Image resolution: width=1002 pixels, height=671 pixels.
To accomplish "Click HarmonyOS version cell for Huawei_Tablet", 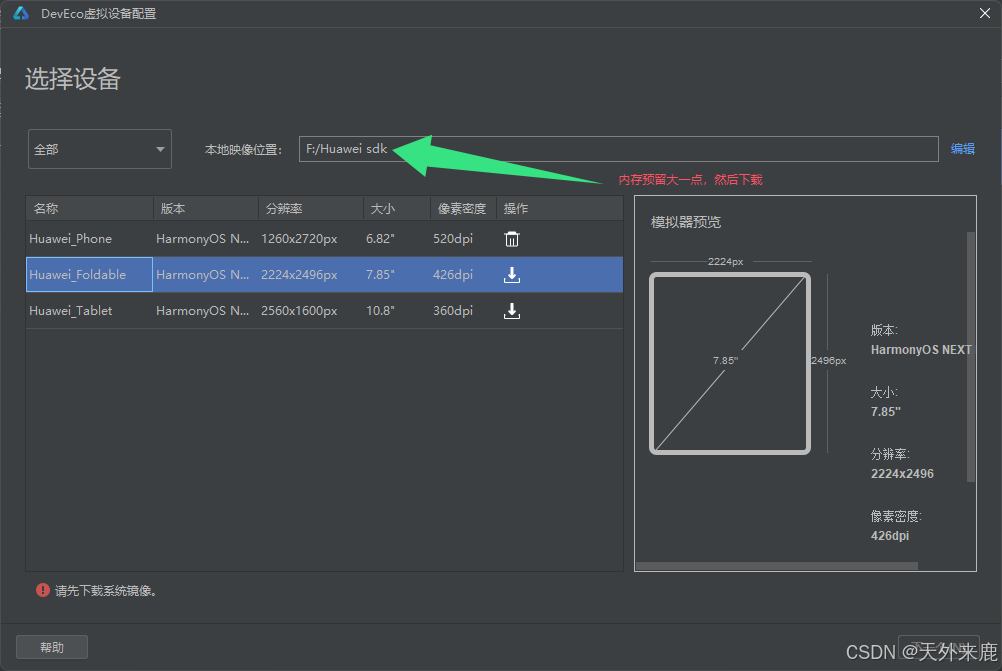I will [x=203, y=311].
